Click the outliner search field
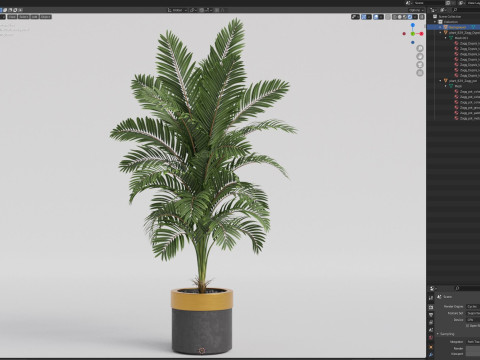480x360 pixels. point(467,10)
